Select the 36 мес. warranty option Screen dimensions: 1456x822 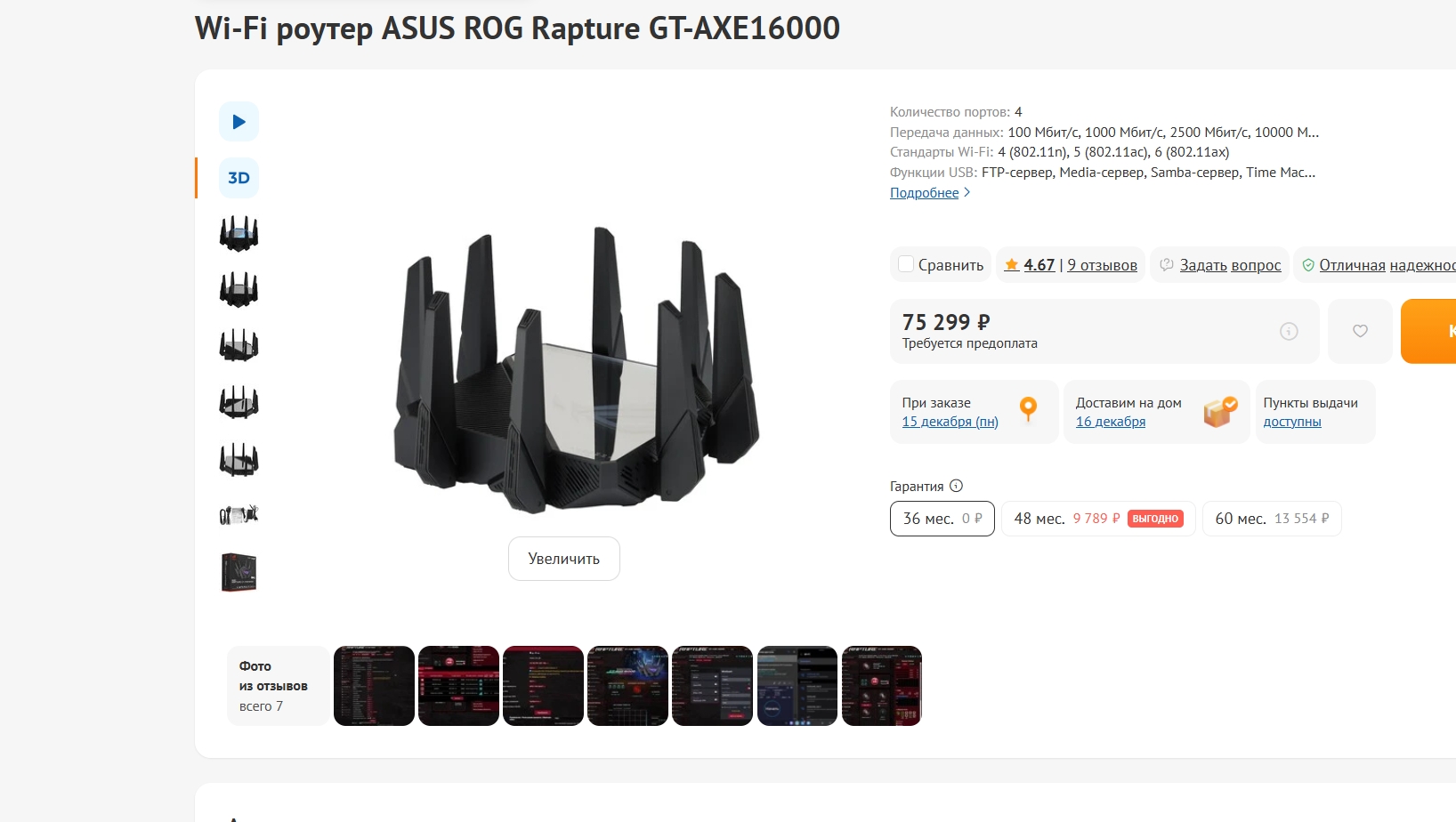pos(942,519)
